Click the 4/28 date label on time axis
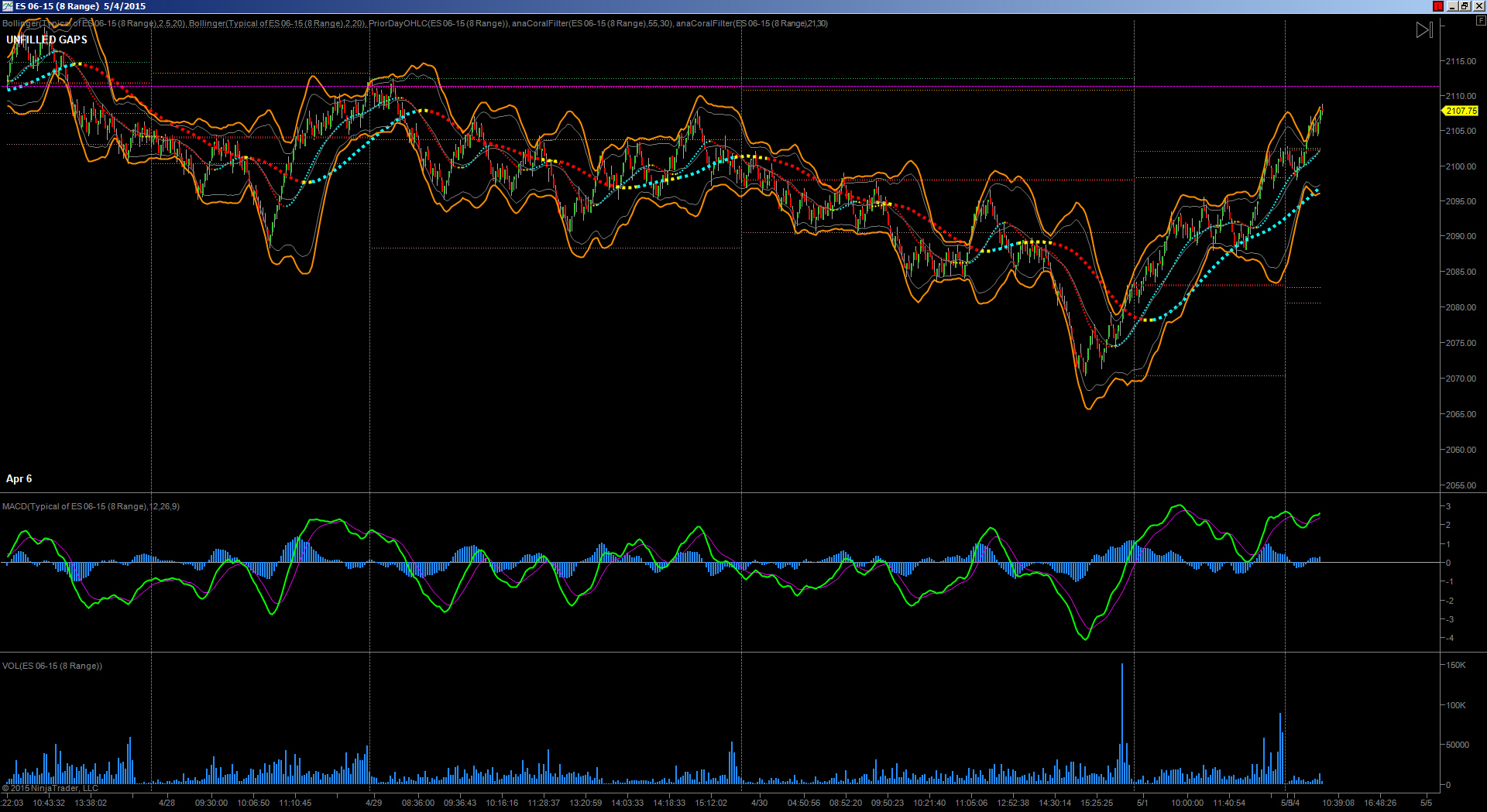This screenshot has height=812, width=1487. (x=167, y=803)
